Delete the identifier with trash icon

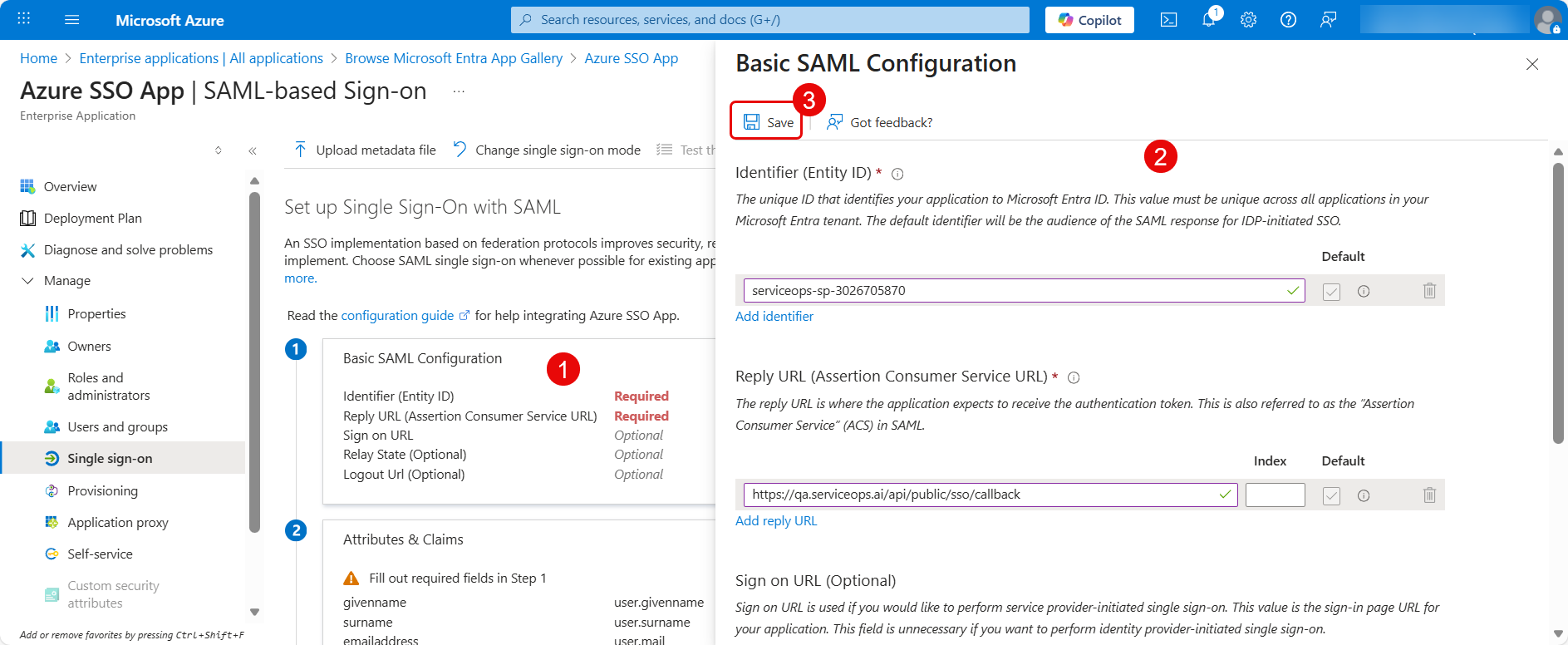(x=1429, y=291)
